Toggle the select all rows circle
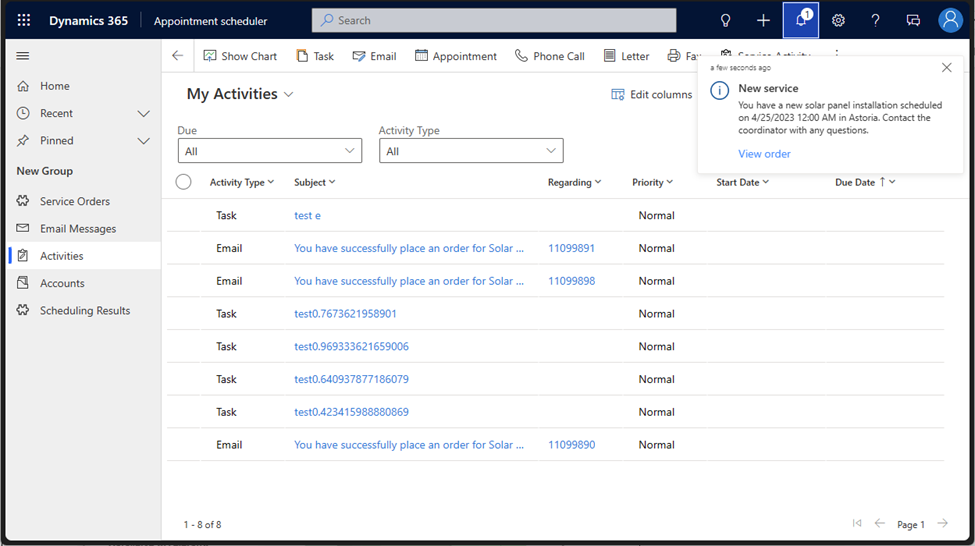This screenshot has width=975, height=546. [x=183, y=182]
